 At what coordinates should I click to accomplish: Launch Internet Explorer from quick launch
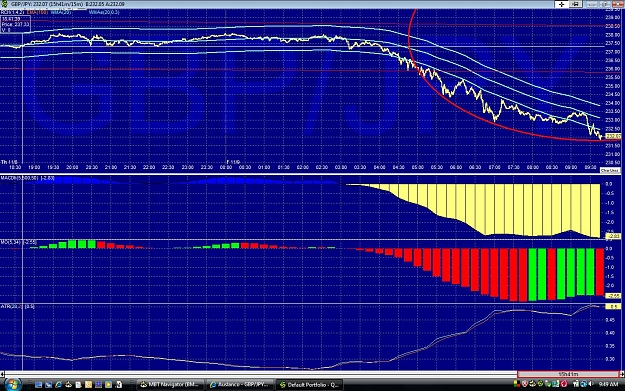tap(59, 385)
